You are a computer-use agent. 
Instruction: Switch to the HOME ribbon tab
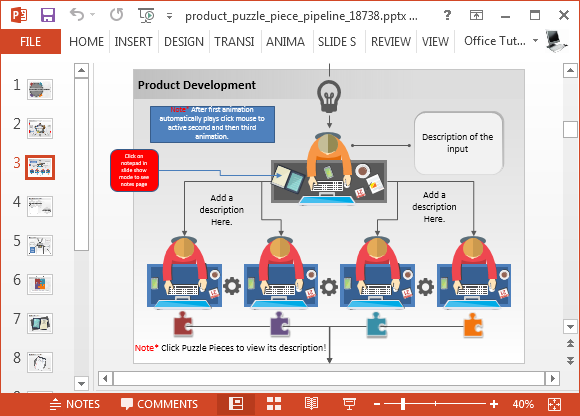pos(86,41)
